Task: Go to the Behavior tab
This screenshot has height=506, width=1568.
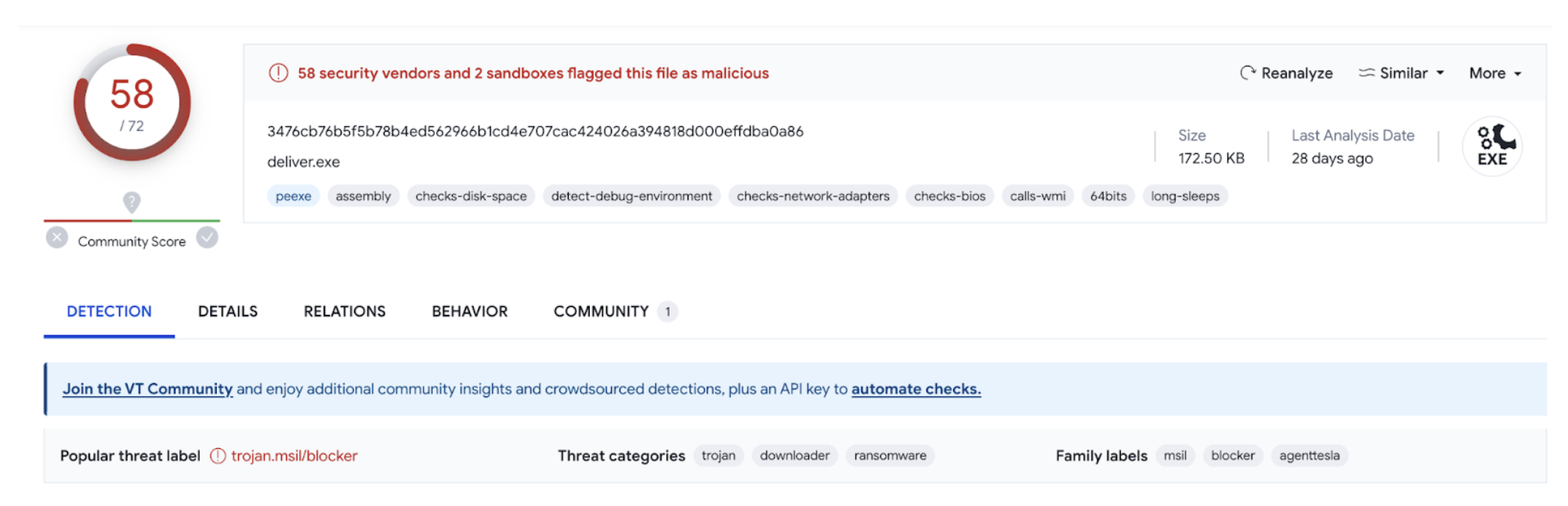Action: point(469,312)
